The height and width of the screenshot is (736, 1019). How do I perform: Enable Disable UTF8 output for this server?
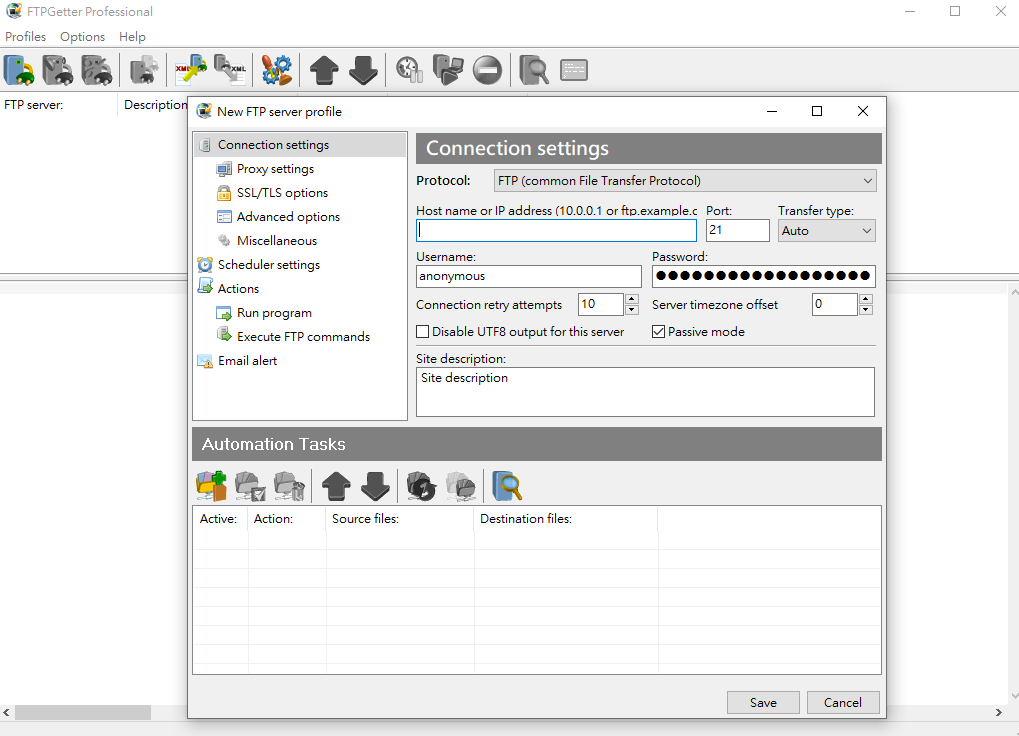tap(422, 331)
